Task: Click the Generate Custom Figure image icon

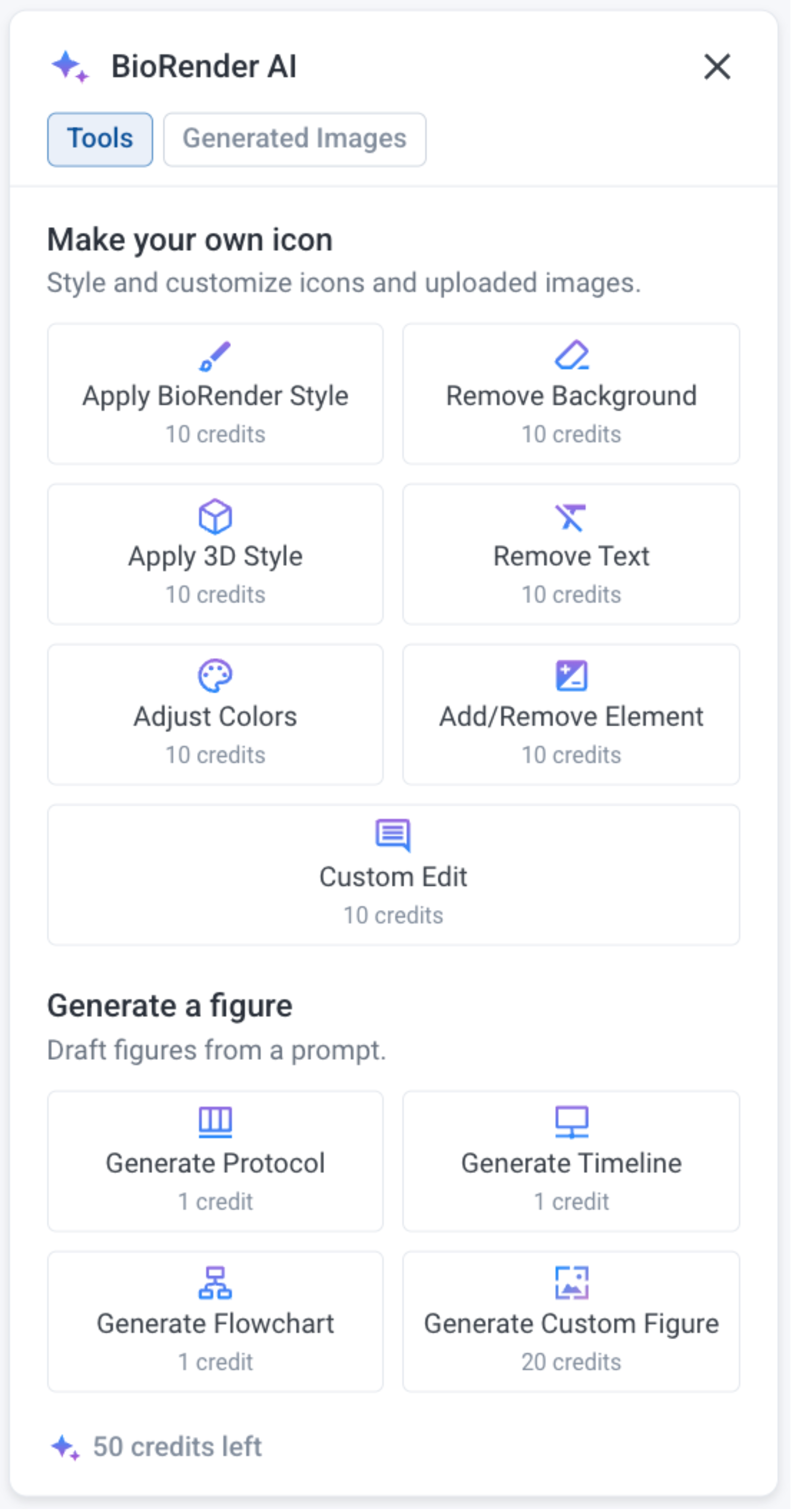Action: tap(571, 1283)
